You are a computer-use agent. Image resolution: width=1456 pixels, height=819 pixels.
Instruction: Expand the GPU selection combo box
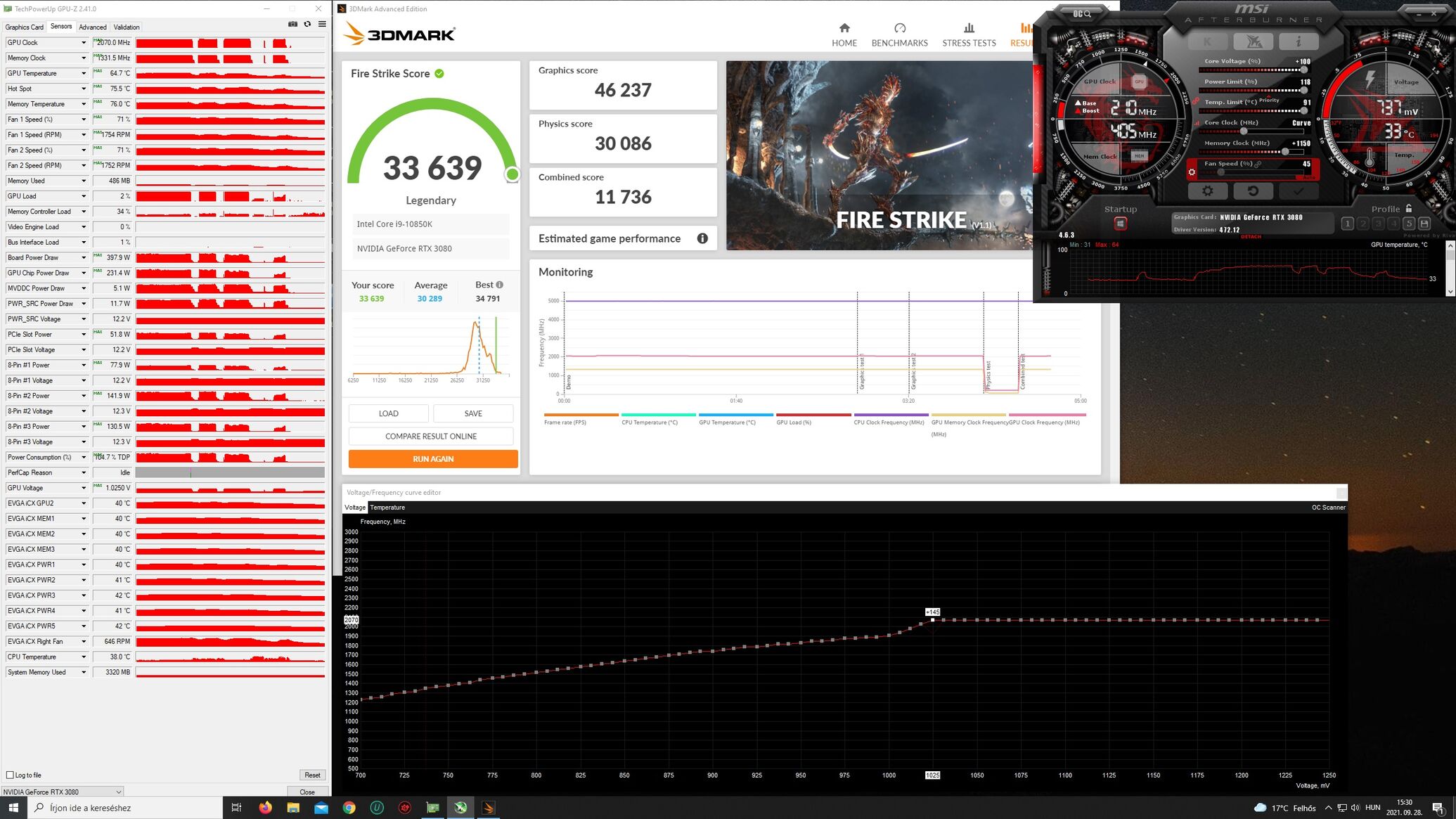tap(118, 792)
